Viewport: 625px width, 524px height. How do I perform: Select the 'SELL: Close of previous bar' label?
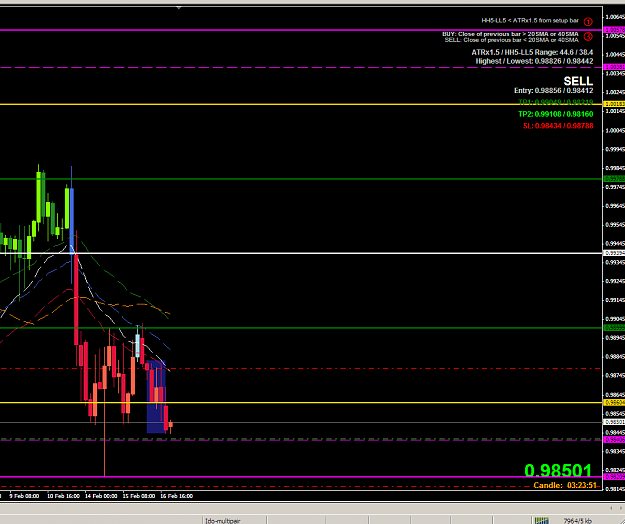point(511,40)
